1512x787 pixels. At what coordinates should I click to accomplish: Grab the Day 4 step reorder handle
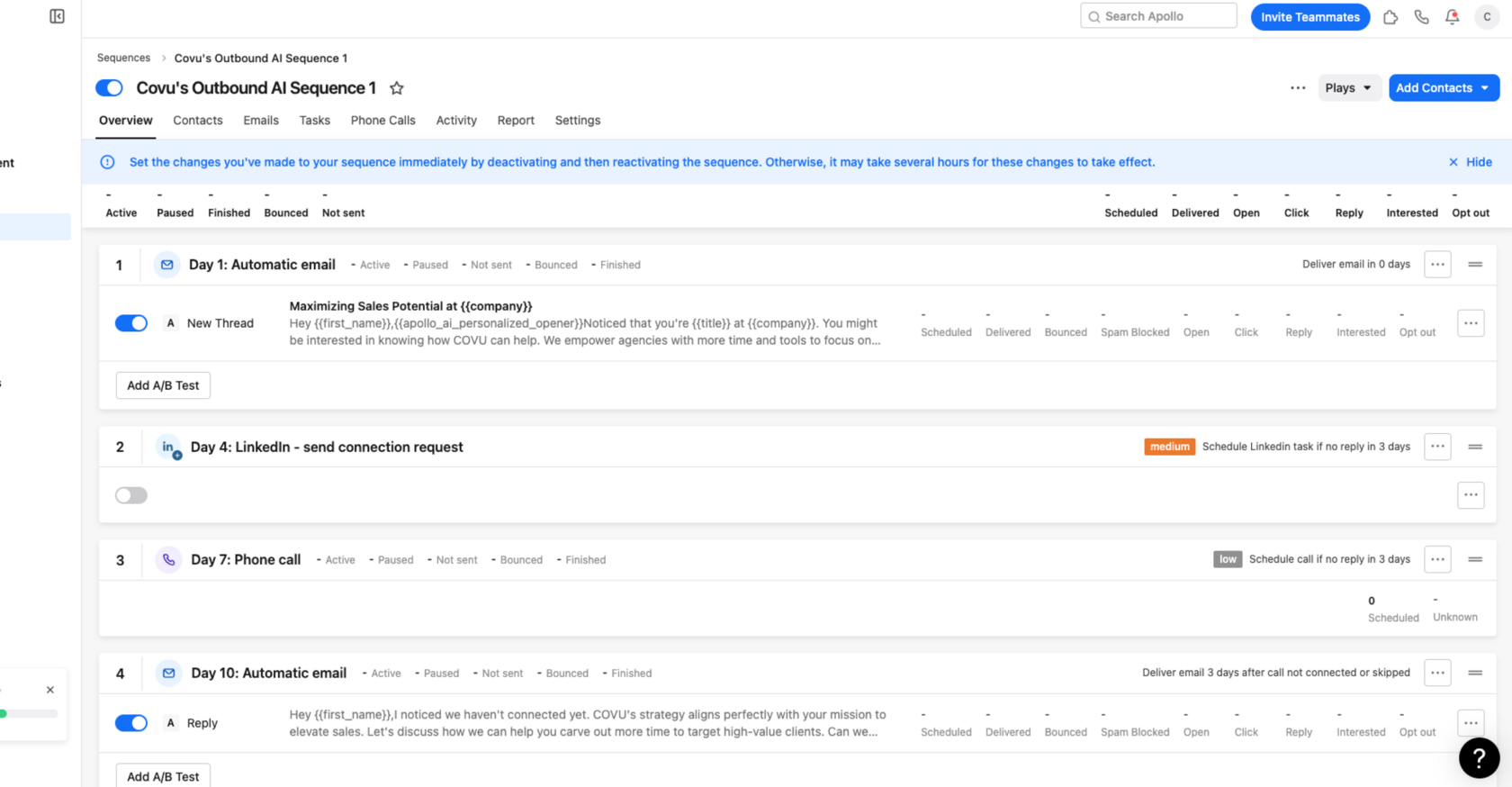1475,447
